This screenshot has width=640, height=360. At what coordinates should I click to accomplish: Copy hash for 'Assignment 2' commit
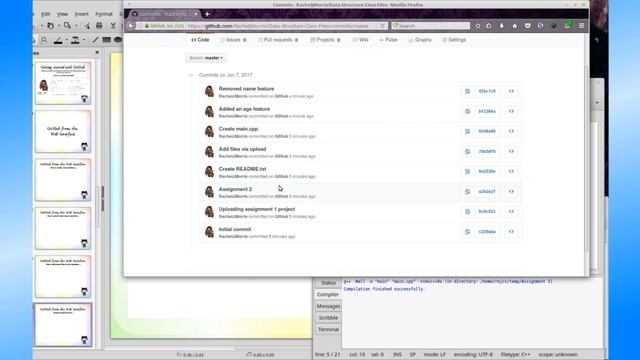pos(467,191)
